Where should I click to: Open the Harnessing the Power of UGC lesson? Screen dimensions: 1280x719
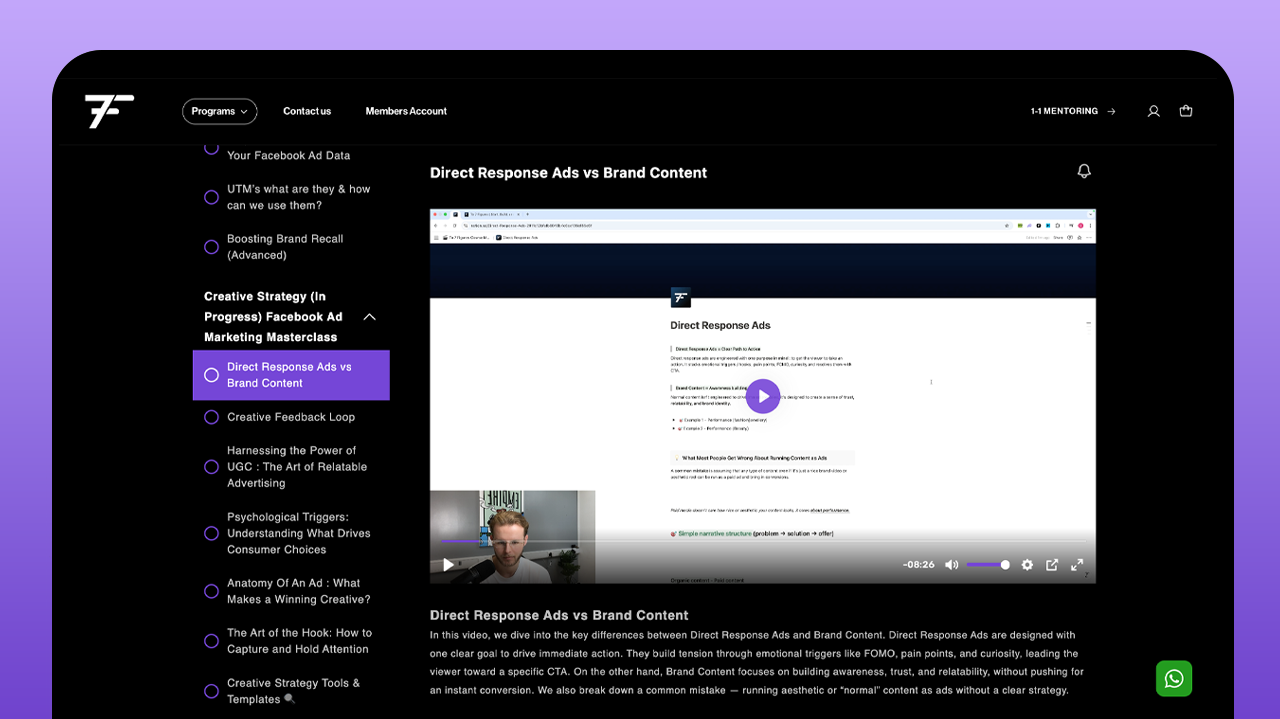[x=297, y=467]
